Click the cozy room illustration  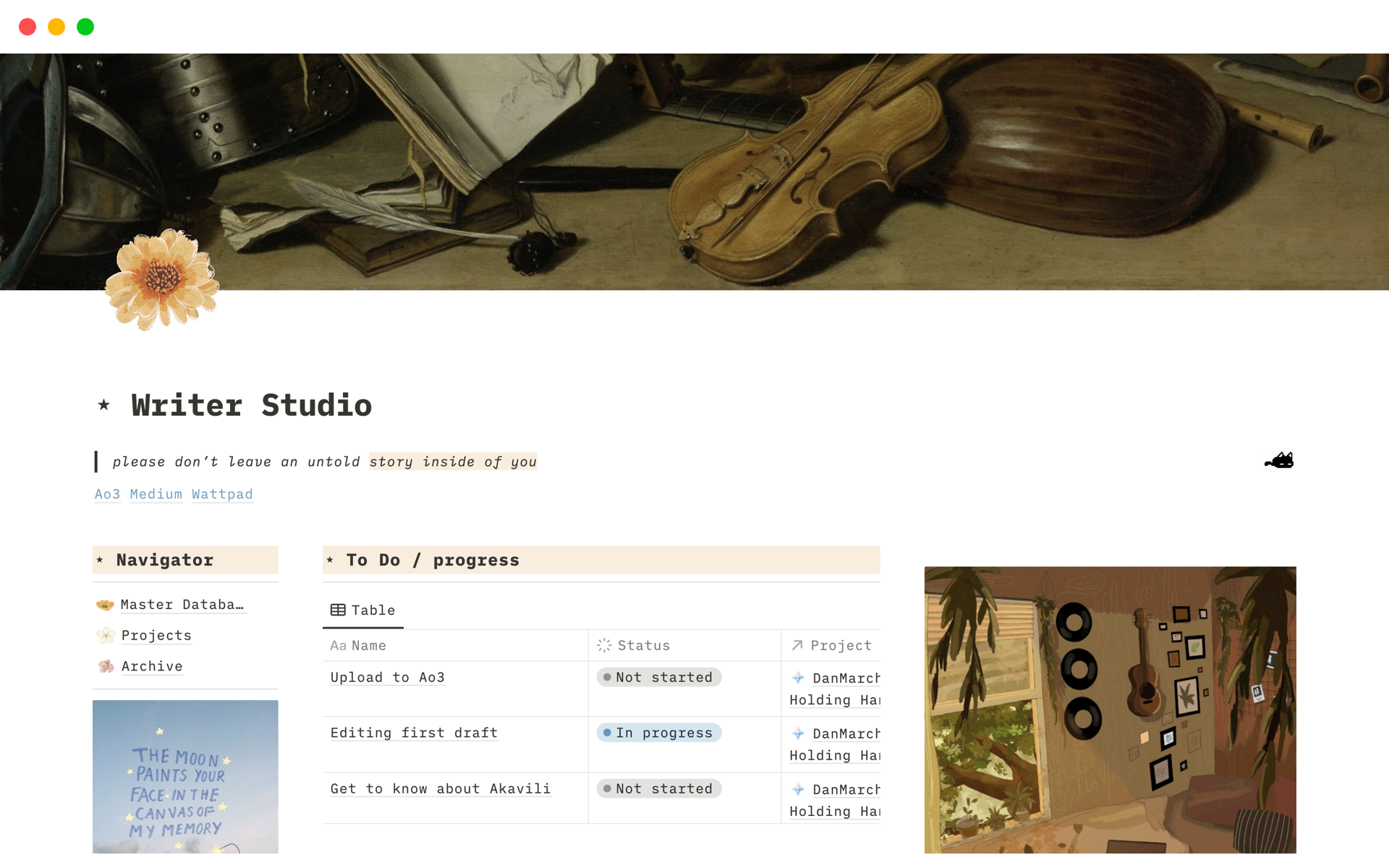point(1110,710)
